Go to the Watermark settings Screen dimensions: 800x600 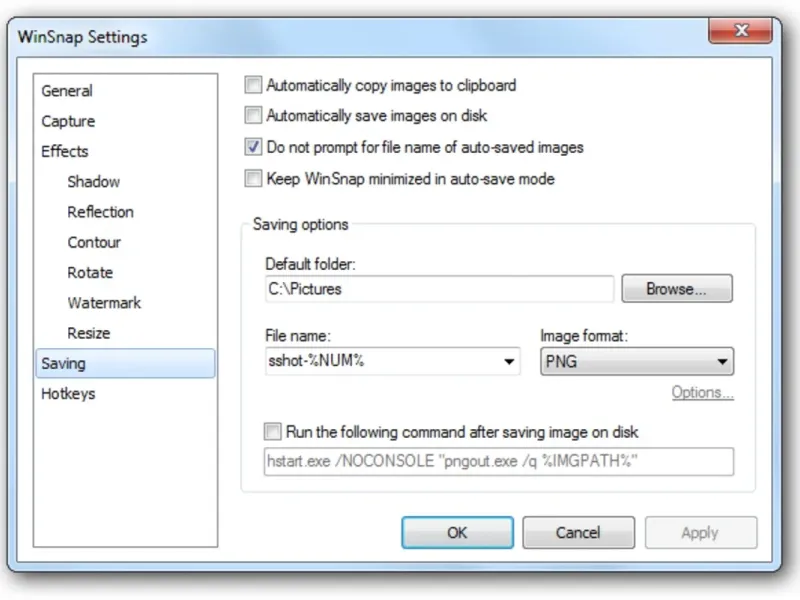click(x=104, y=303)
